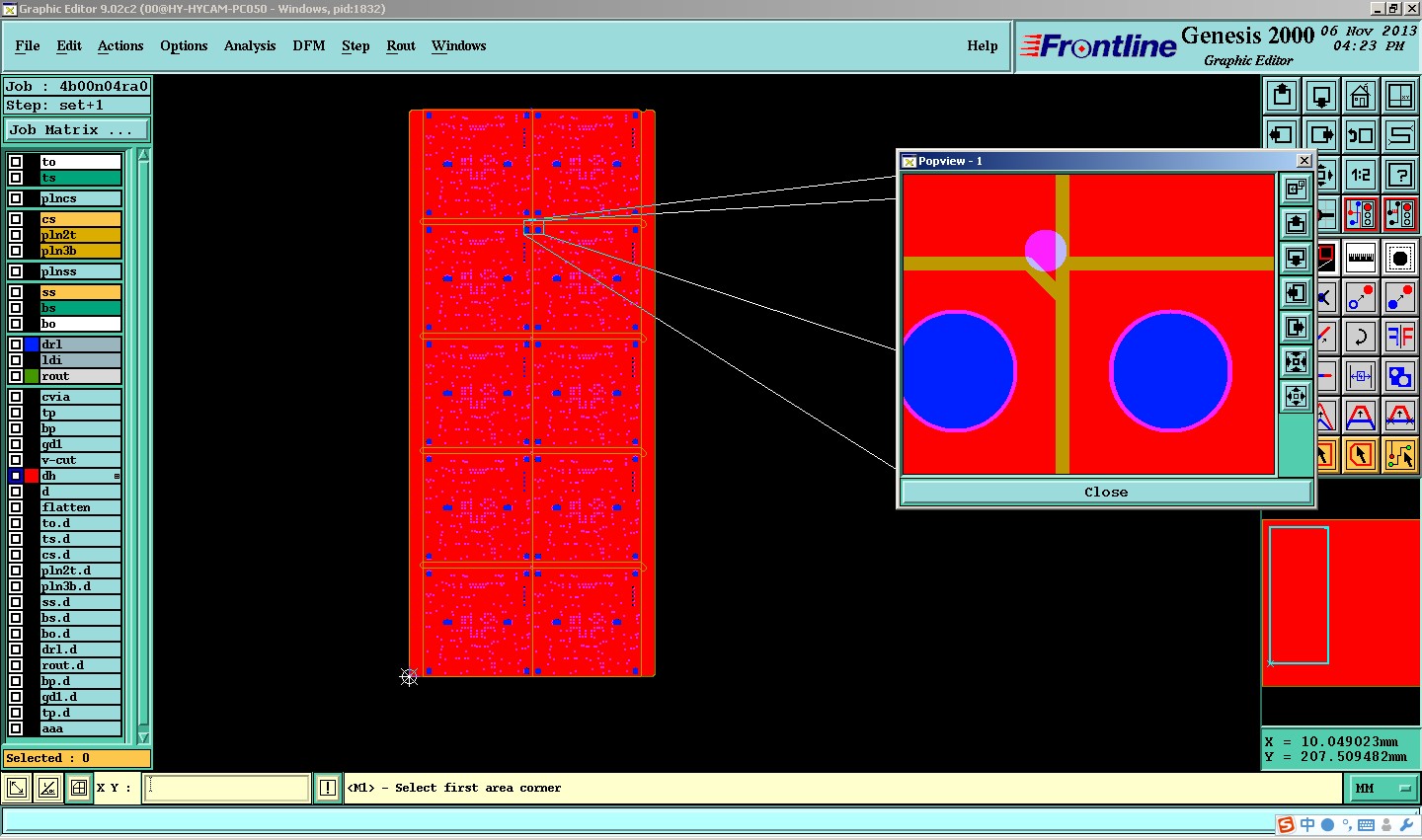
Task: Click layer list scroll-down arrow
Action: coord(143,736)
